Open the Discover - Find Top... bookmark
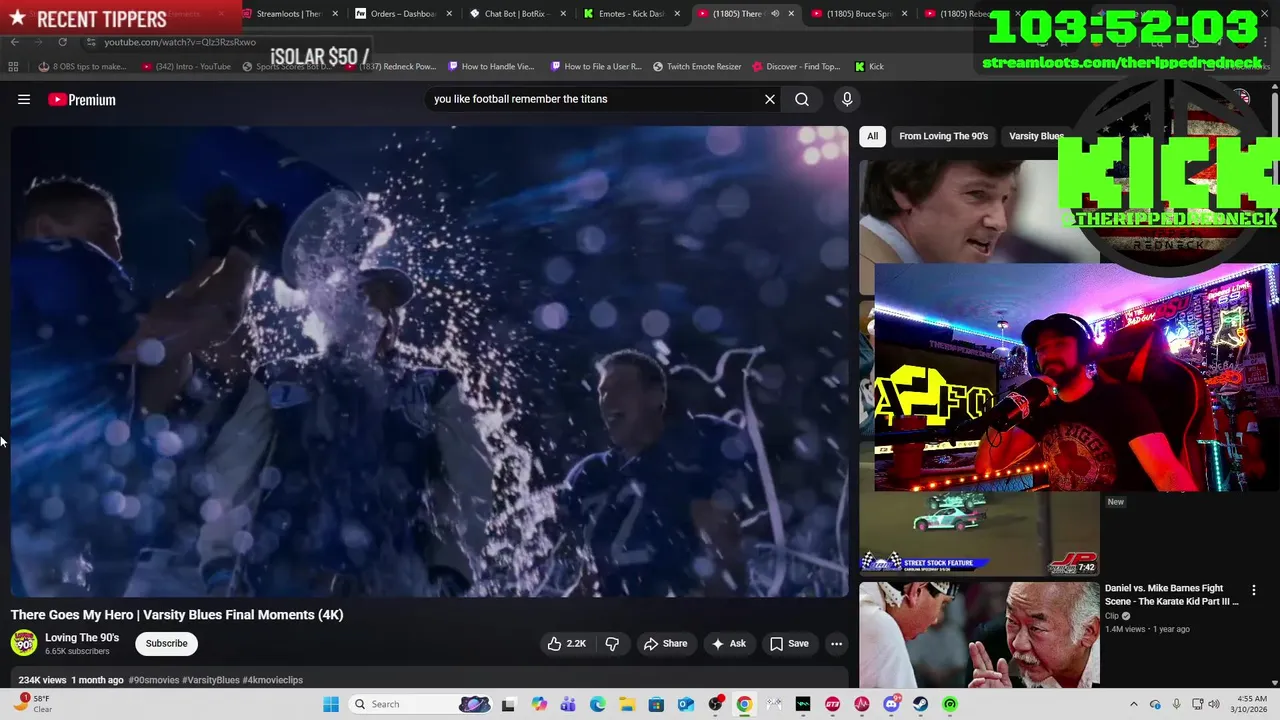This screenshot has width=1280, height=720. (x=797, y=67)
